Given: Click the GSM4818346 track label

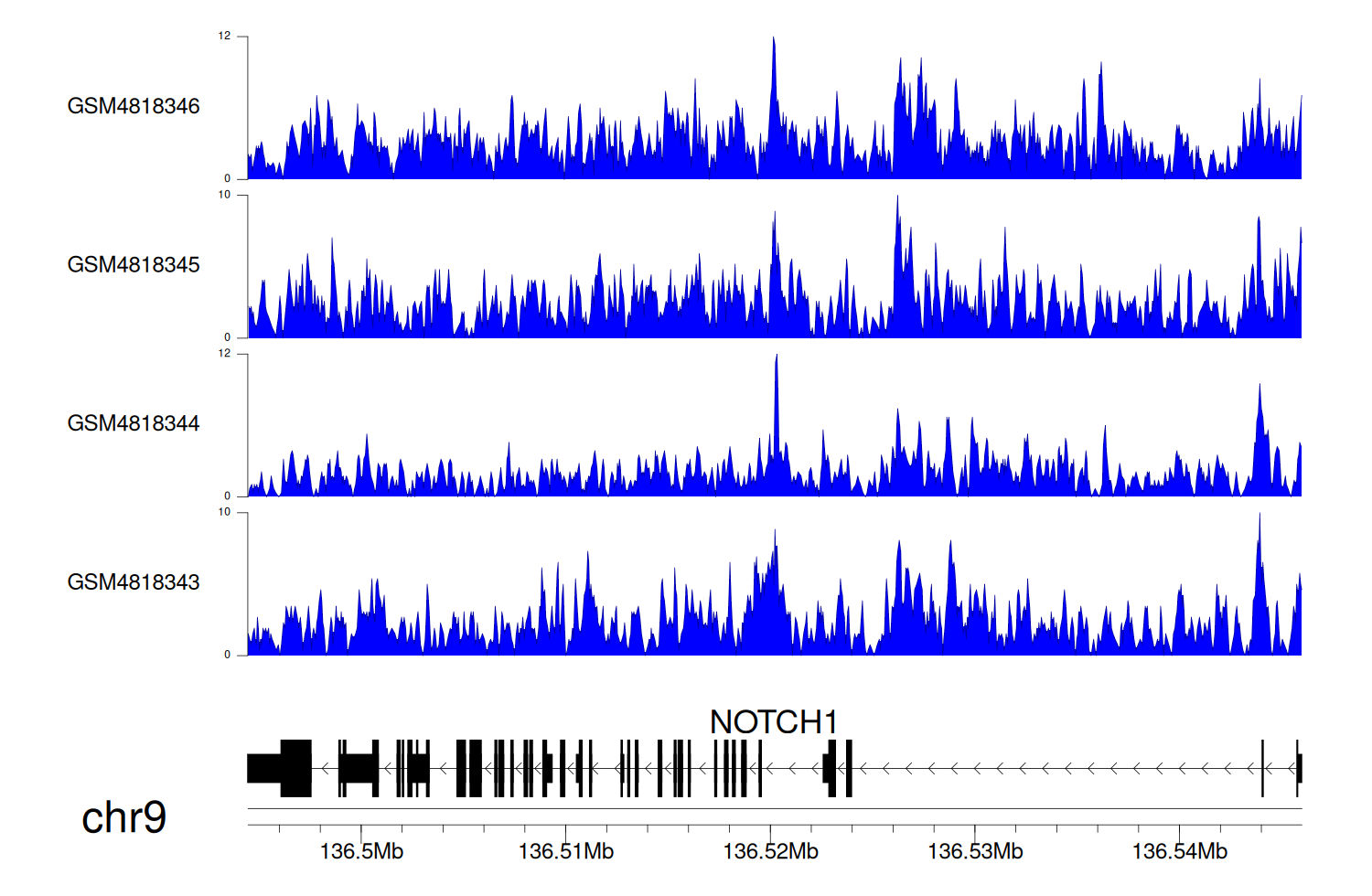Looking at the screenshot, I should click(134, 106).
